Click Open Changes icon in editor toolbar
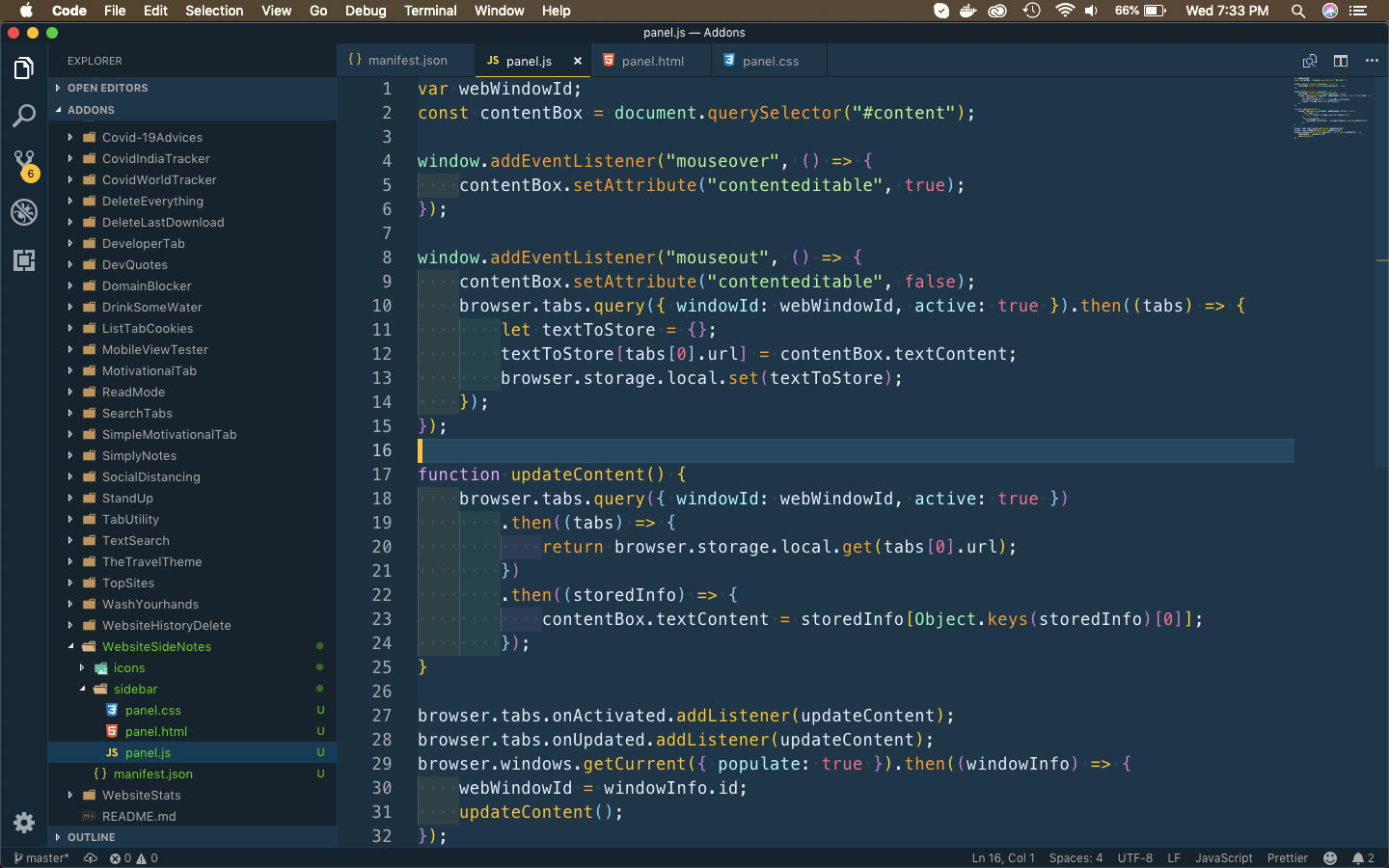Viewport: 1389px width, 868px height. pyautogui.click(x=1309, y=61)
